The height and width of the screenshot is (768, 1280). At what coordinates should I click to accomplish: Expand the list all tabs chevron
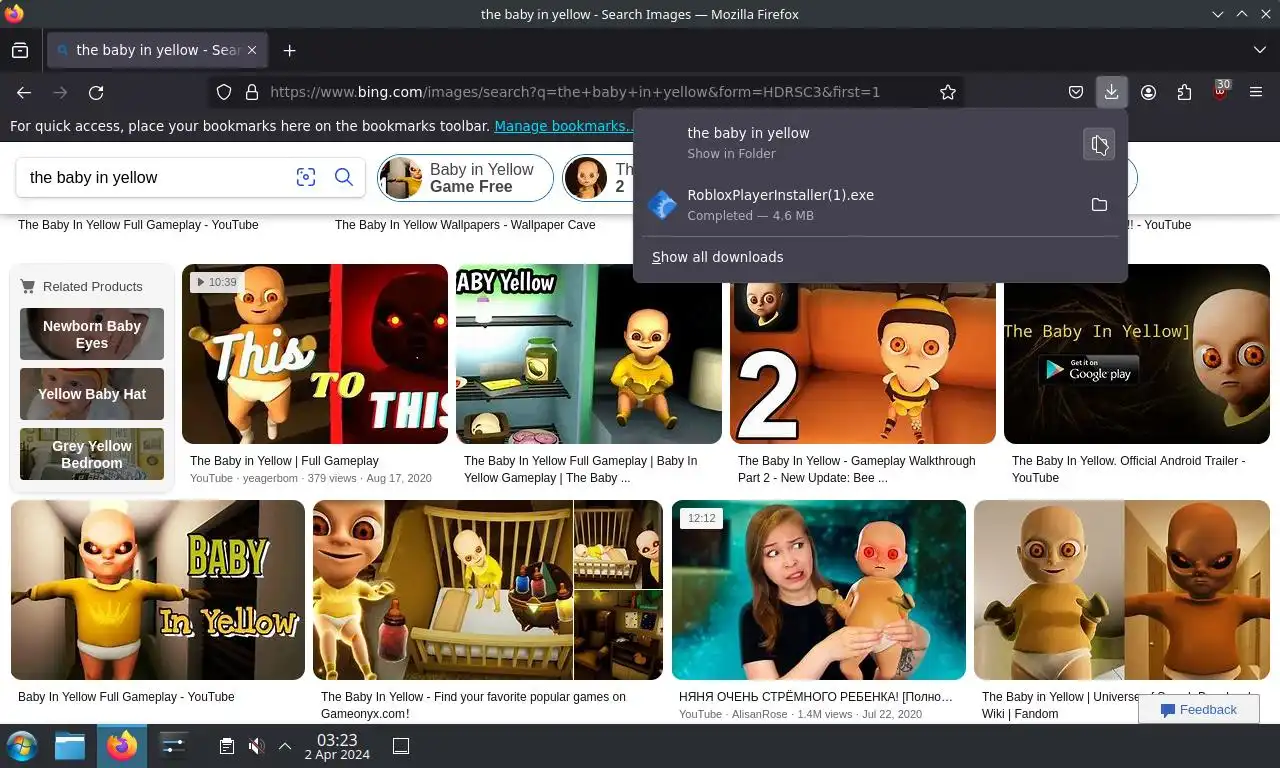[x=1259, y=50]
